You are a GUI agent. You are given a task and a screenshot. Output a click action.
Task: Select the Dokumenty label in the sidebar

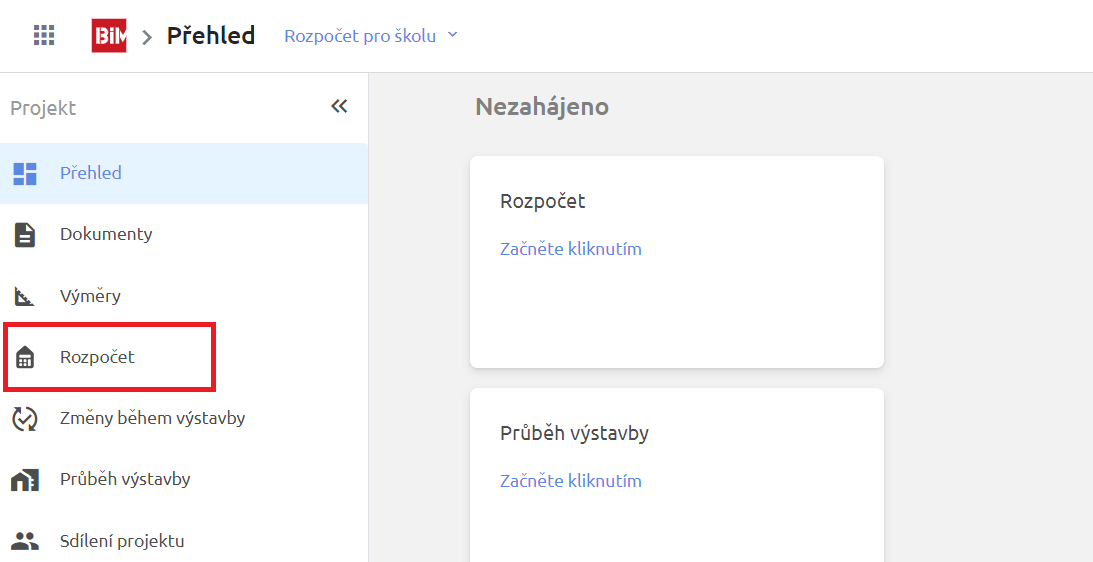tap(106, 234)
